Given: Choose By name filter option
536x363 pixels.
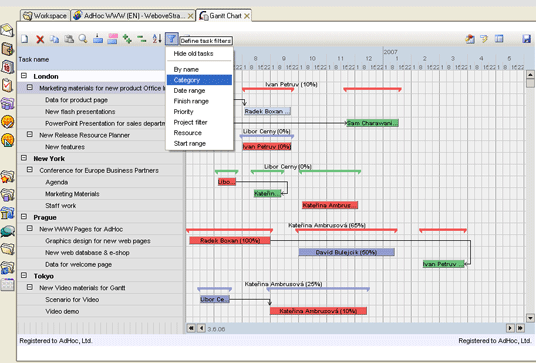Looking at the screenshot, I should pos(199,69).
